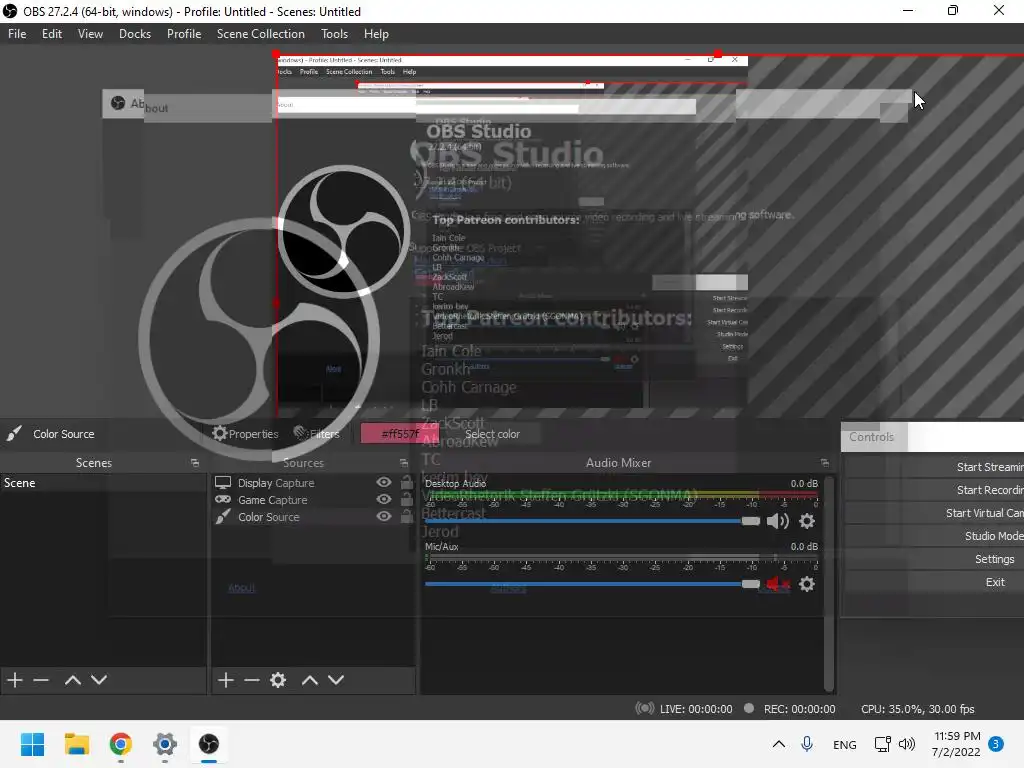The height and width of the screenshot is (768, 1024).
Task: Pop out the Scenes dock
Action: [195, 462]
